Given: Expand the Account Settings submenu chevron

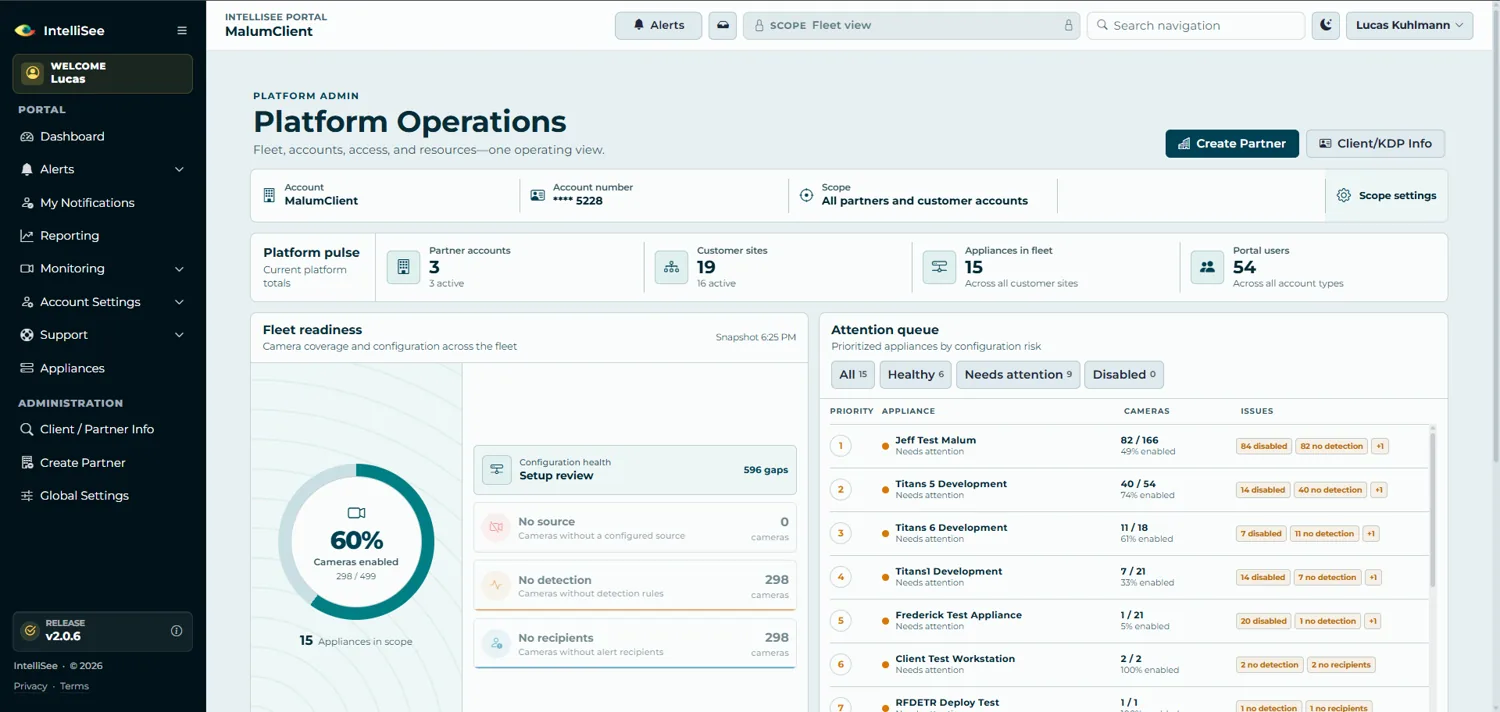Looking at the screenshot, I should [179, 302].
